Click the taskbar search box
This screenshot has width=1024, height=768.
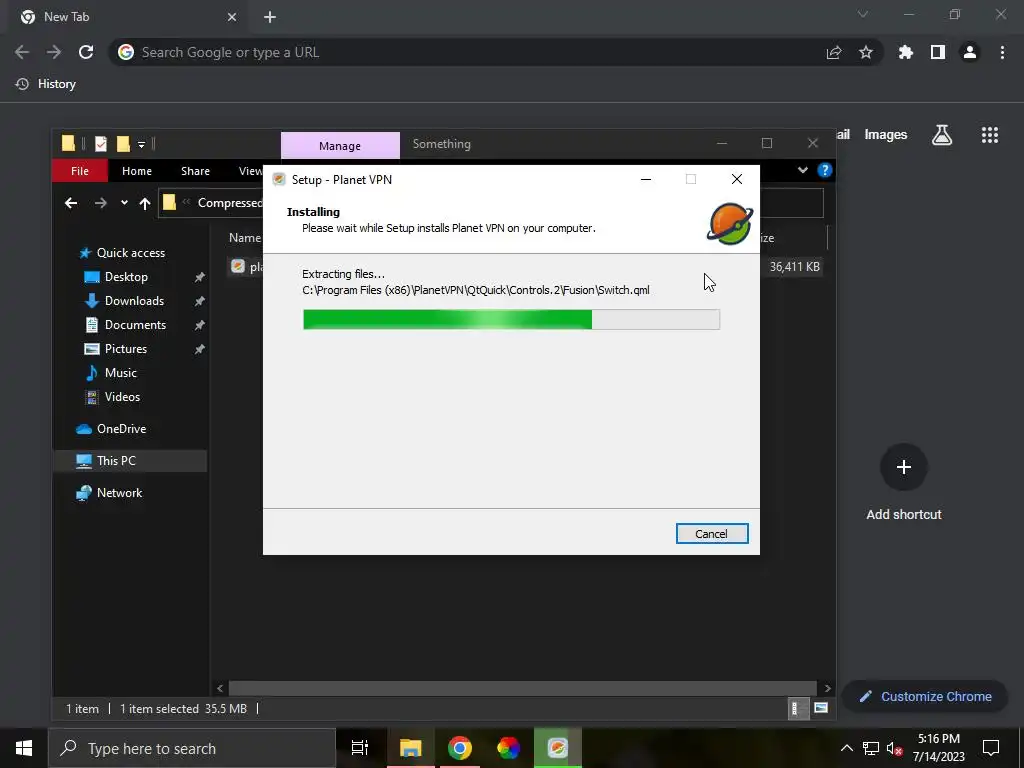192,748
